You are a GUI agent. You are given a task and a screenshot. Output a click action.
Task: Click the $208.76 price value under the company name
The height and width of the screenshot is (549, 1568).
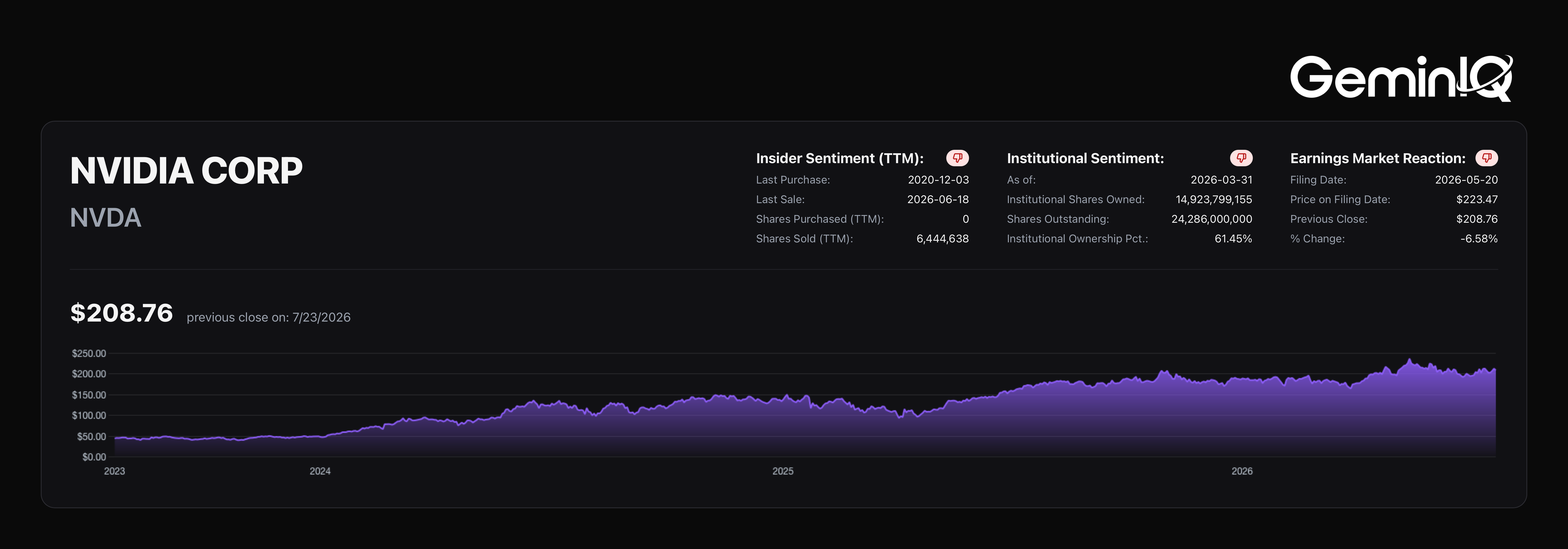(122, 313)
